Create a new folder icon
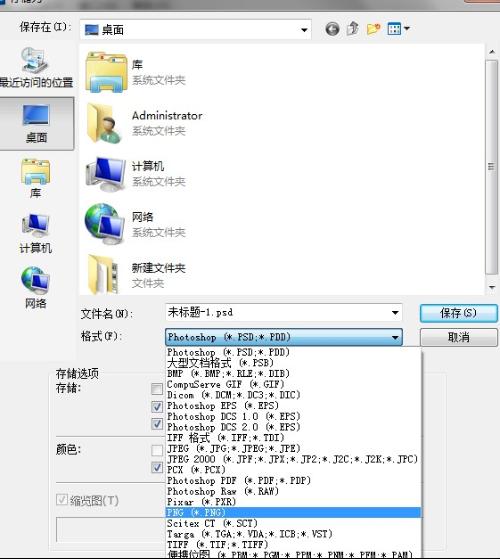500x559 pixels. pos(373,29)
